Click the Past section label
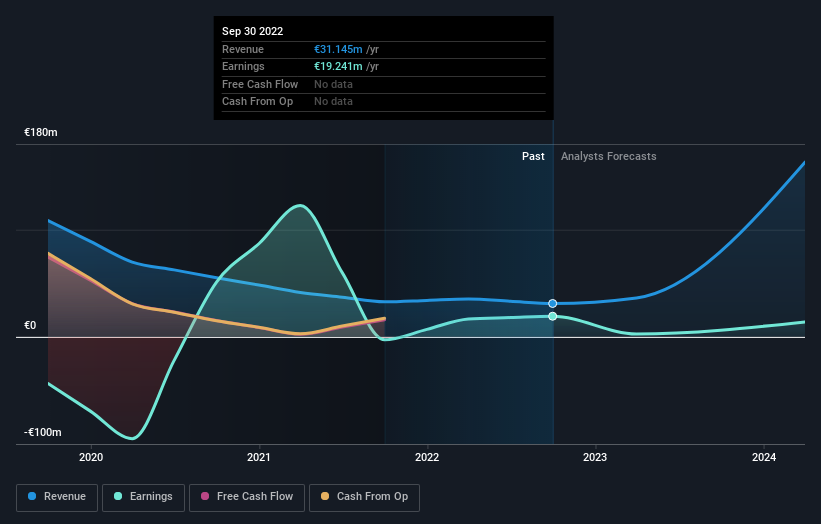Image resolution: width=821 pixels, height=524 pixels. coord(533,156)
